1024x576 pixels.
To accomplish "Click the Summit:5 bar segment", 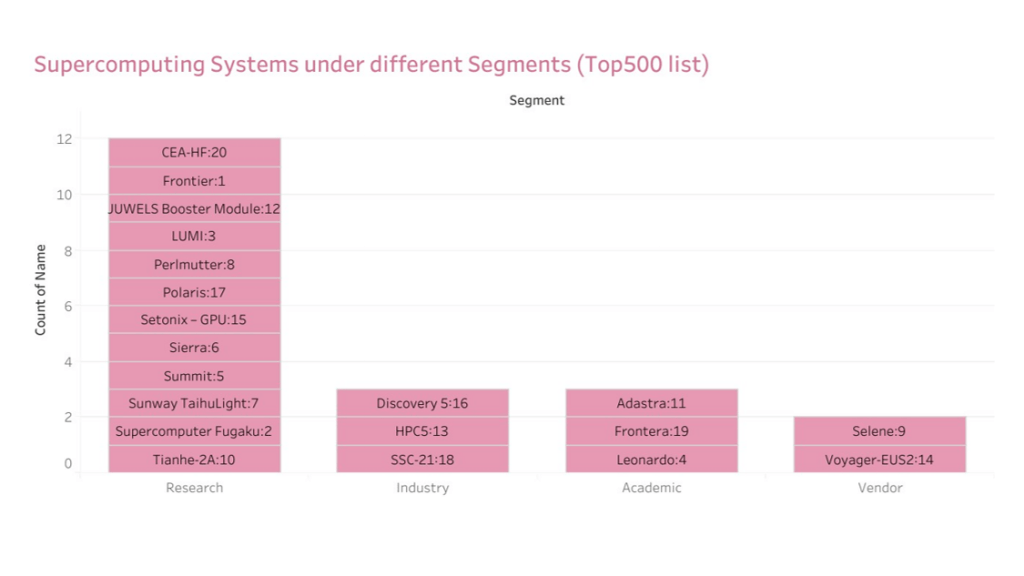I will pyautogui.click(x=194, y=376).
